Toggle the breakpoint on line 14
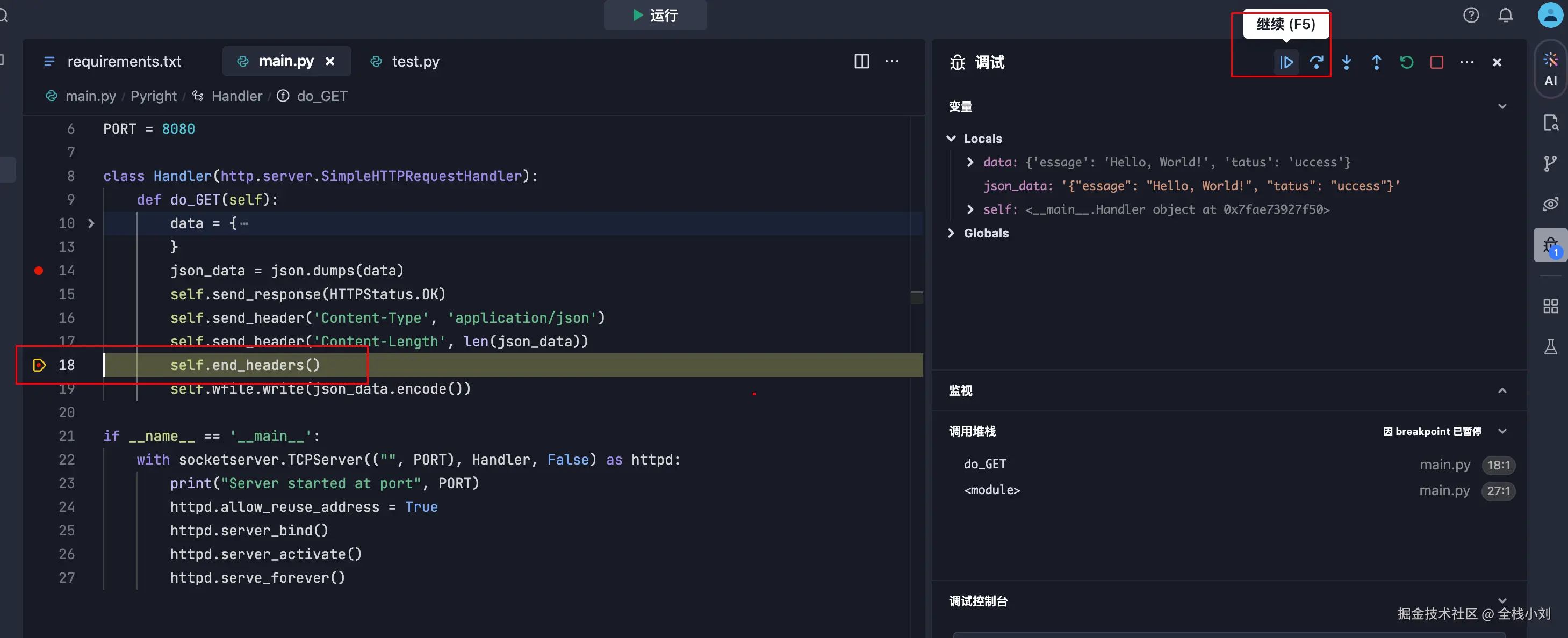The width and height of the screenshot is (1568, 638). click(x=39, y=271)
